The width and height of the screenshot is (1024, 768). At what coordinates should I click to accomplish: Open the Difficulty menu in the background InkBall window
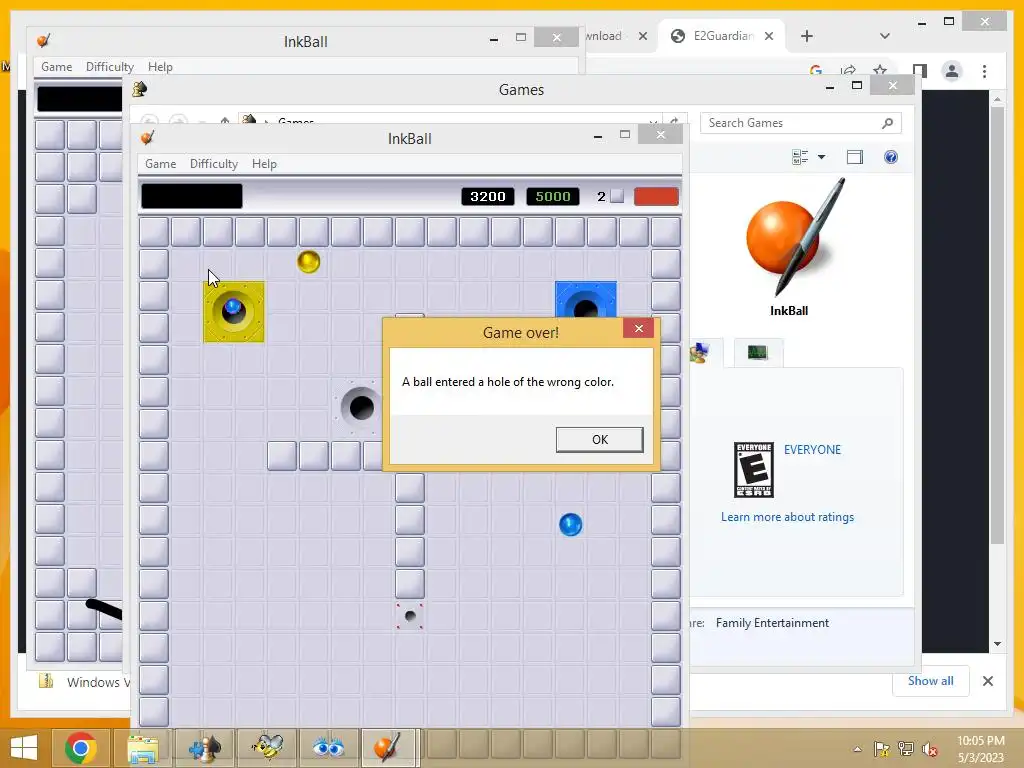[110, 67]
